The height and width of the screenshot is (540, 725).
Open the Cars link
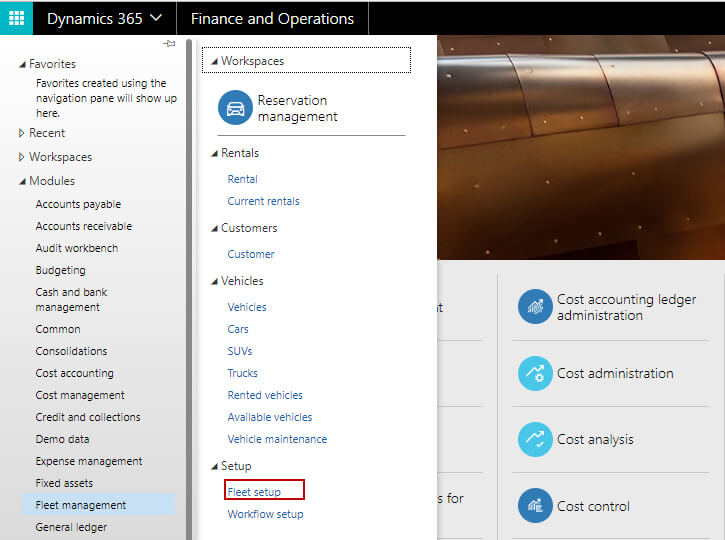[238, 329]
